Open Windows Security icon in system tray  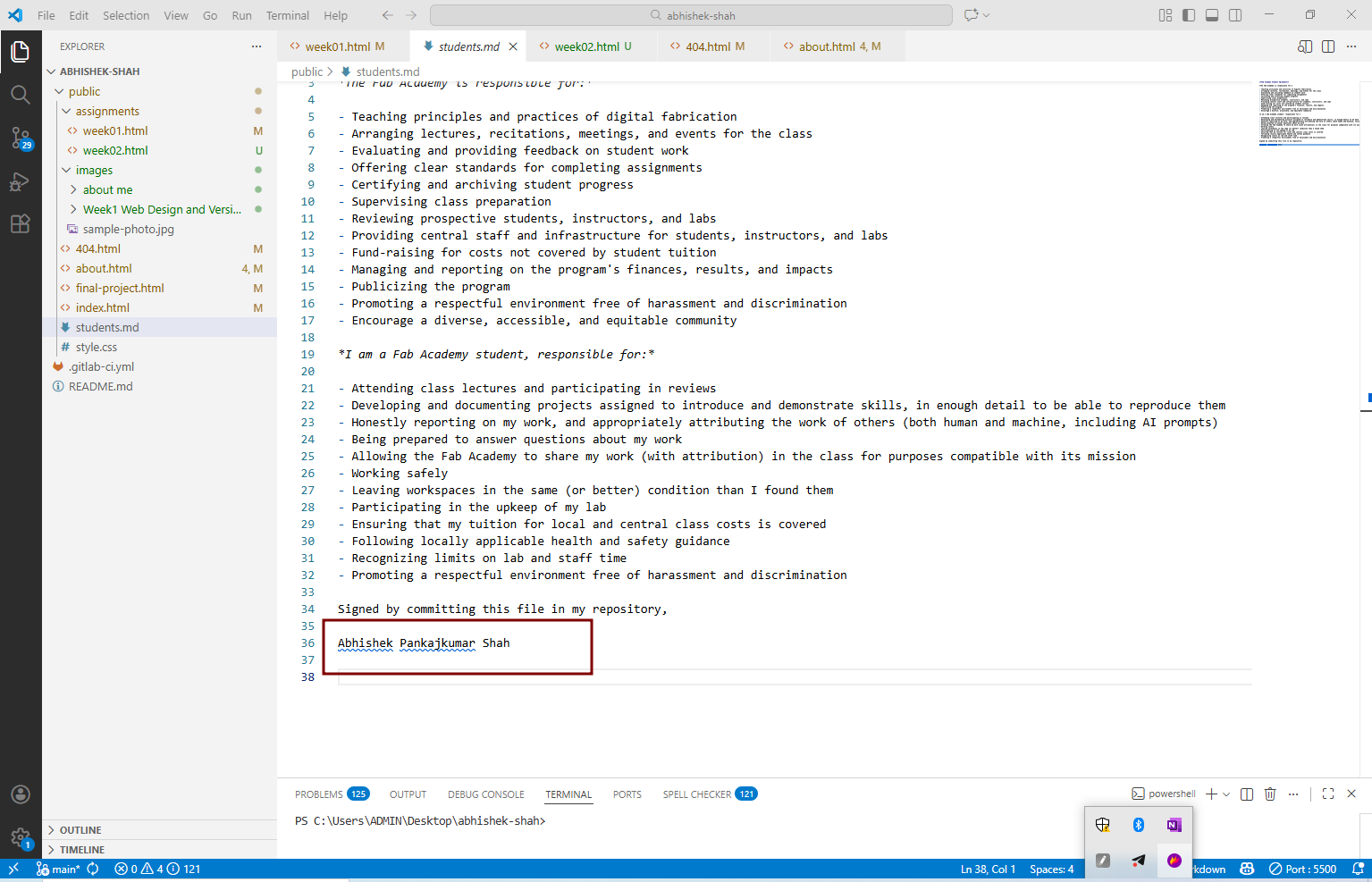[x=1103, y=825]
